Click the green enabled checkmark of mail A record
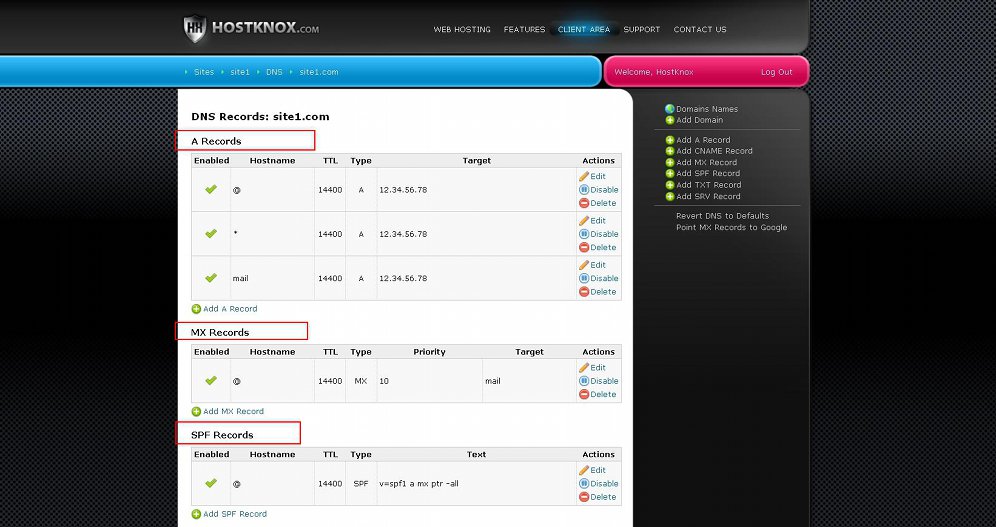 [x=211, y=278]
